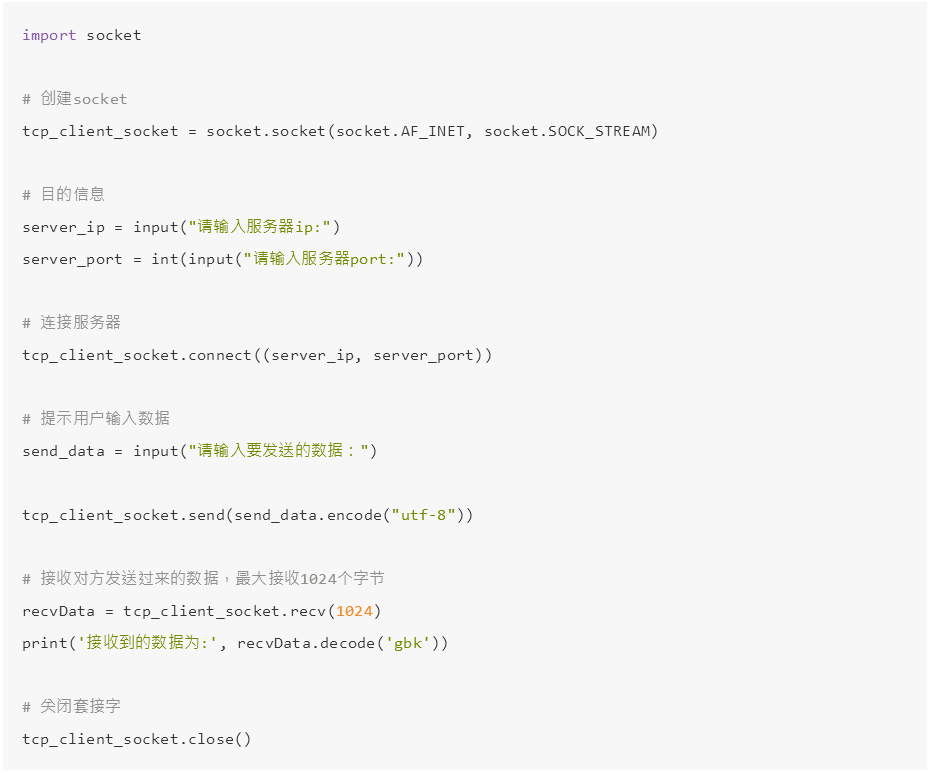Click the 连接服务器 comment
This screenshot has height=773, width=933.
[71, 323]
